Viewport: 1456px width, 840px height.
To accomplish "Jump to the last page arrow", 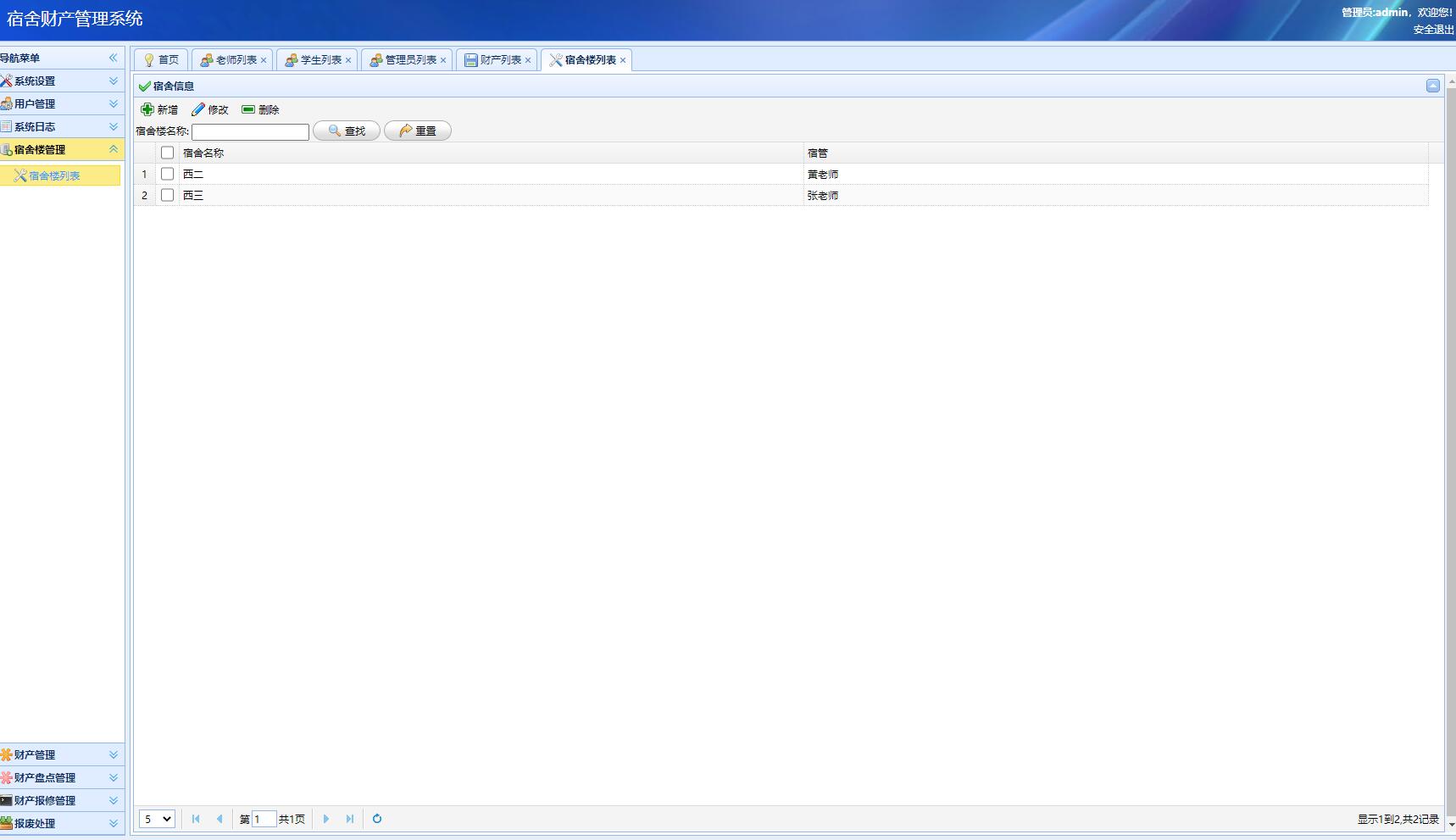I will pyautogui.click(x=349, y=819).
